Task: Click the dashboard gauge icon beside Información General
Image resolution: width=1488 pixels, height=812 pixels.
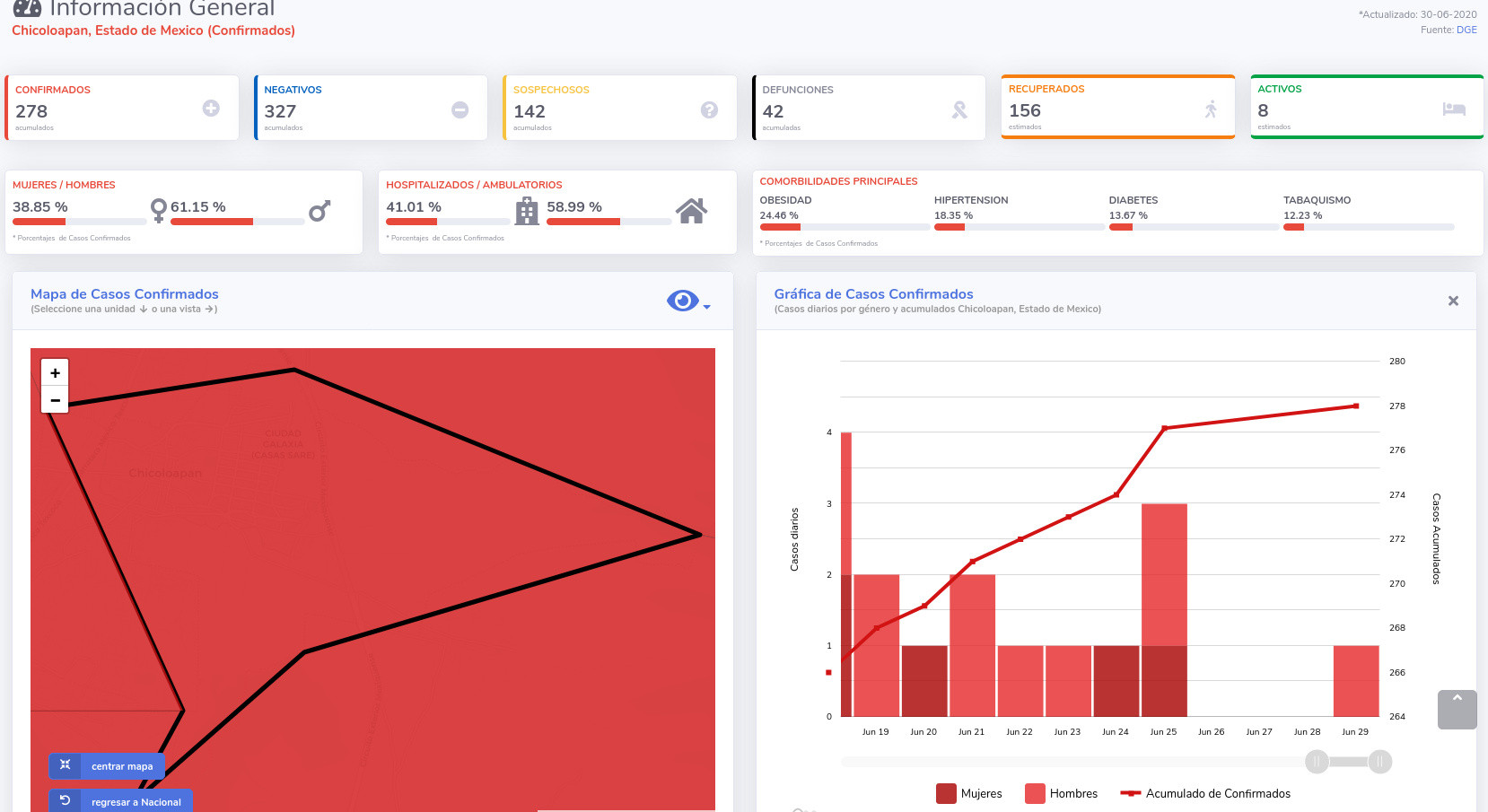Action: [27, 7]
